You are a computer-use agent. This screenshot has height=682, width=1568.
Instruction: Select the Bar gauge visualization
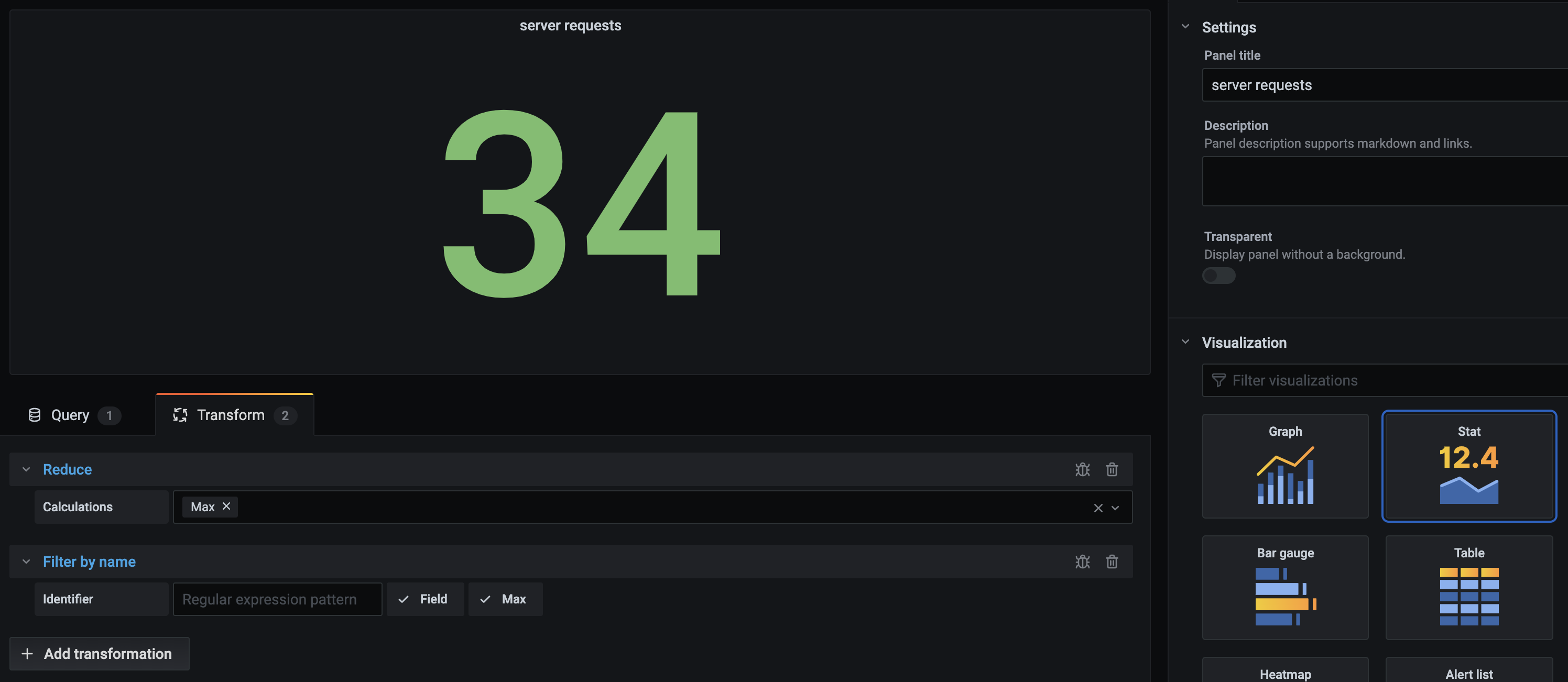(1284, 587)
